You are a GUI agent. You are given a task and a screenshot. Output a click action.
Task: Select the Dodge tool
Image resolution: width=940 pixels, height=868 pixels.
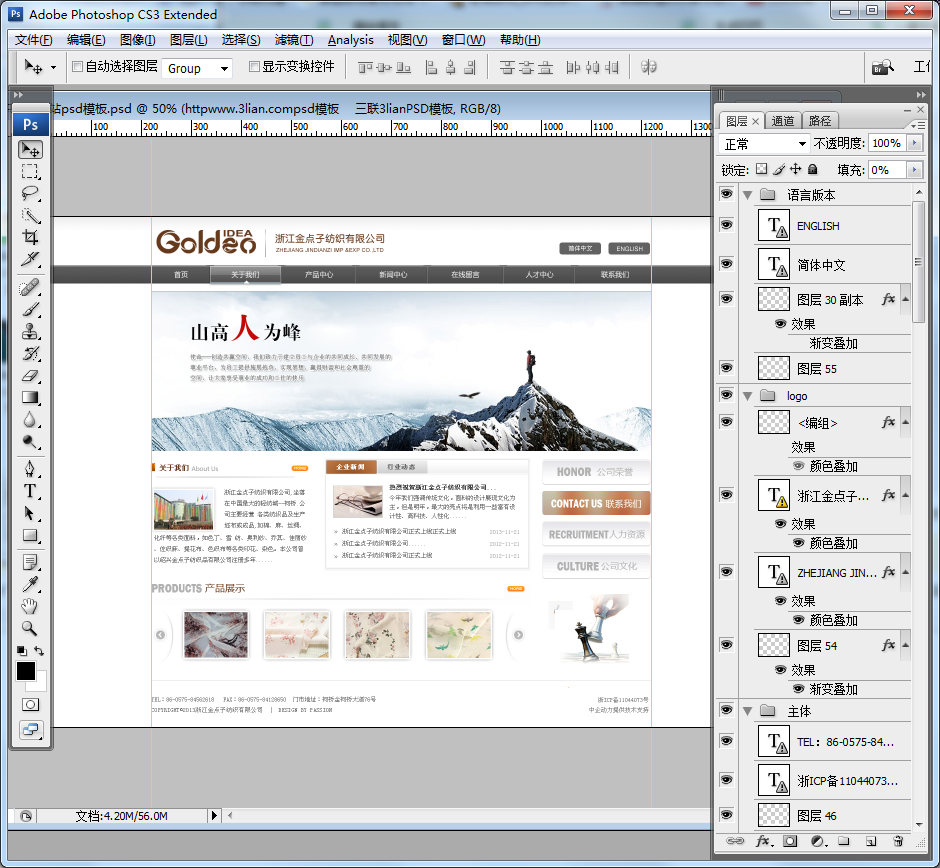[x=30, y=442]
